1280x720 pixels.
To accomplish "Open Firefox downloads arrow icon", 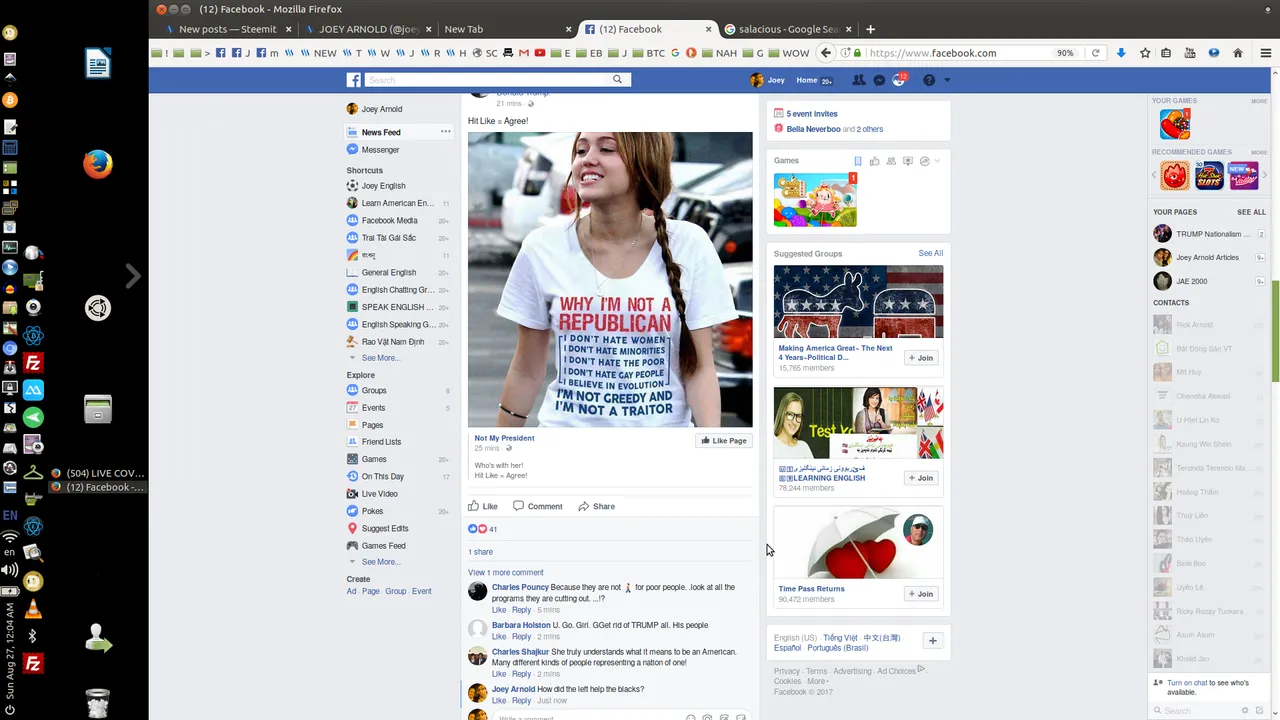I will pyautogui.click(x=1121, y=53).
